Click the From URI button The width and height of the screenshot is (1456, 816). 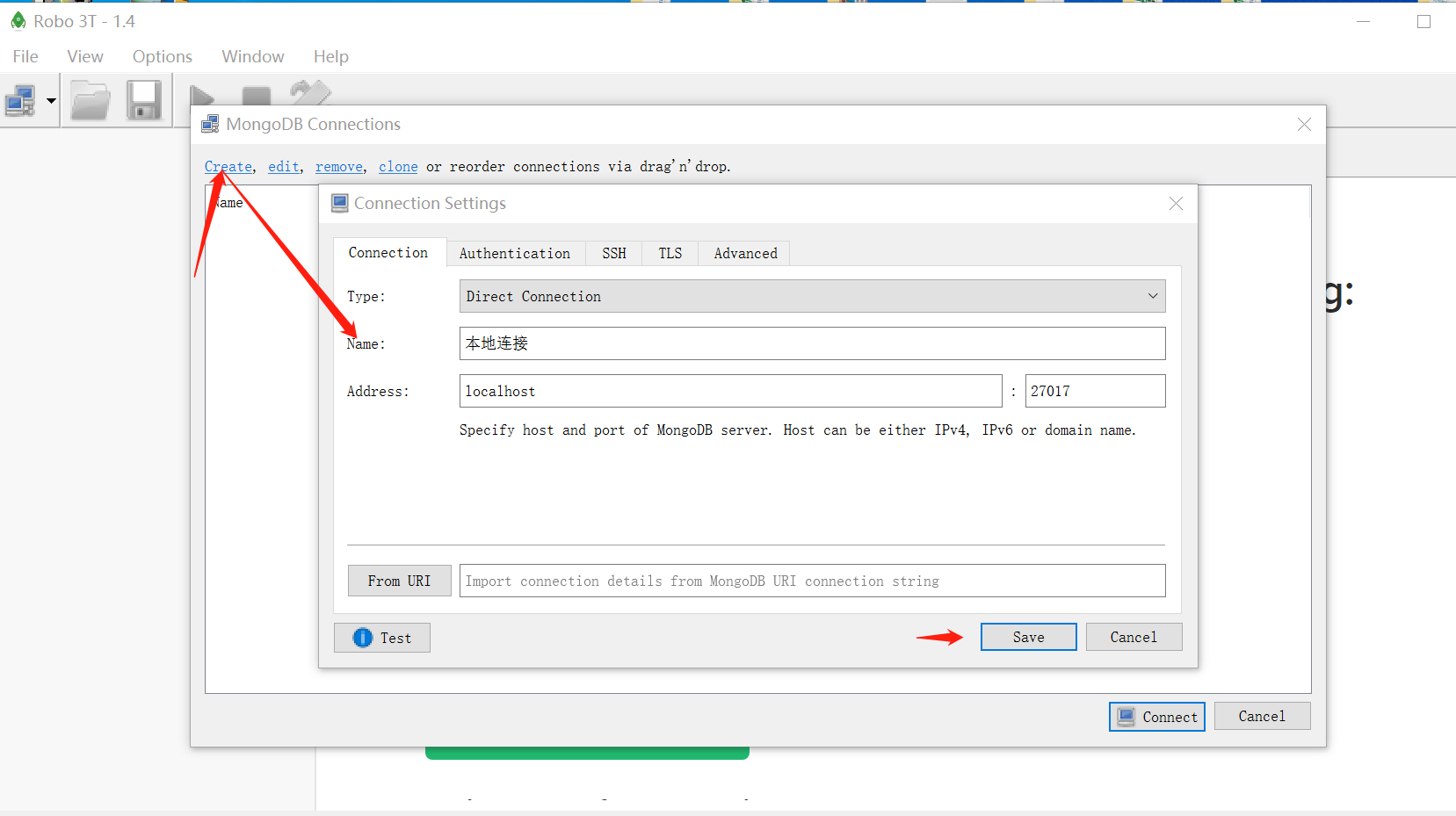pos(400,581)
